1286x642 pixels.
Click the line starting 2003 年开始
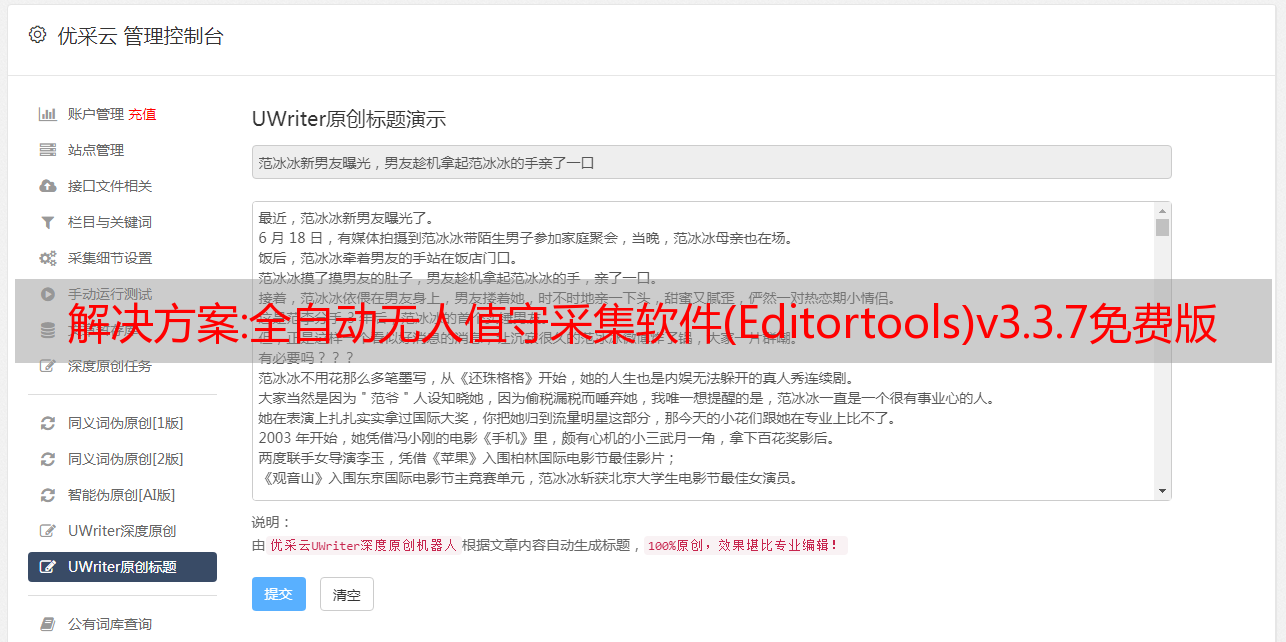pos(546,438)
